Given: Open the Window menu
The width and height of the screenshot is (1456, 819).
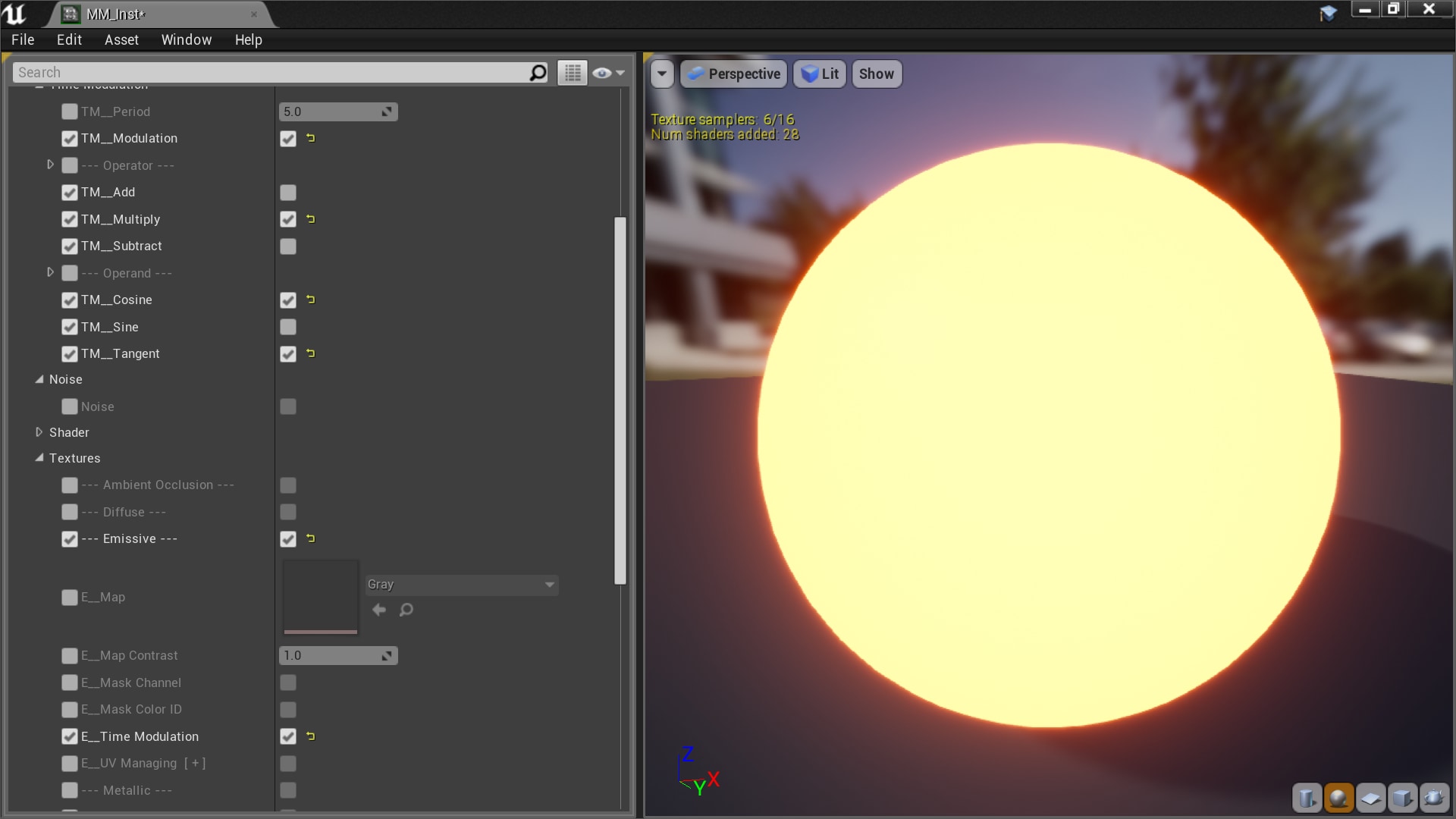Looking at the screenshot, I should pyautogui.click(x=186, y=39).
